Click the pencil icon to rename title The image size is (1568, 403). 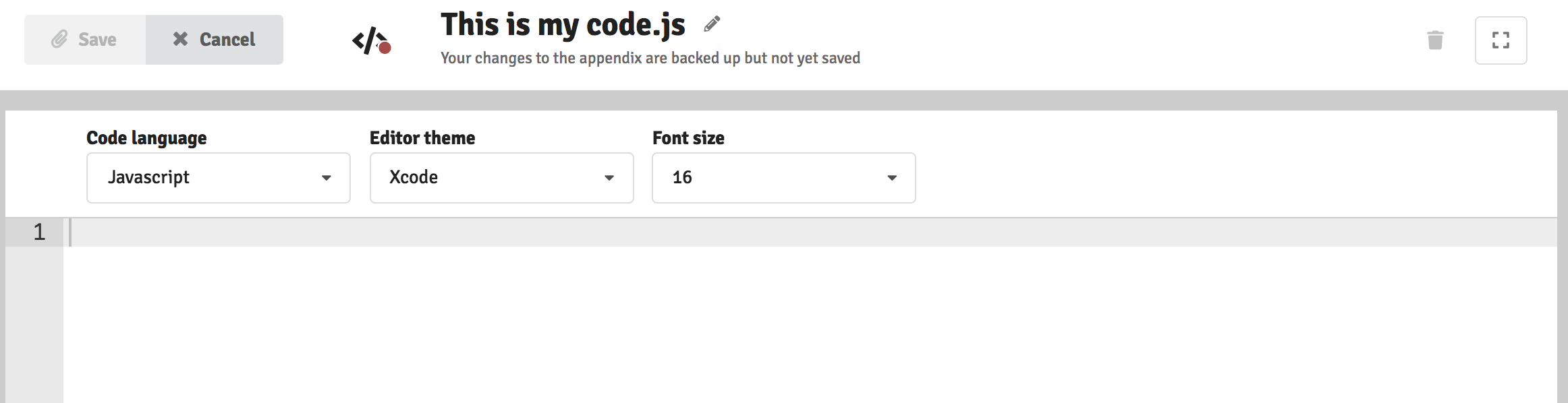coord(712,24)
